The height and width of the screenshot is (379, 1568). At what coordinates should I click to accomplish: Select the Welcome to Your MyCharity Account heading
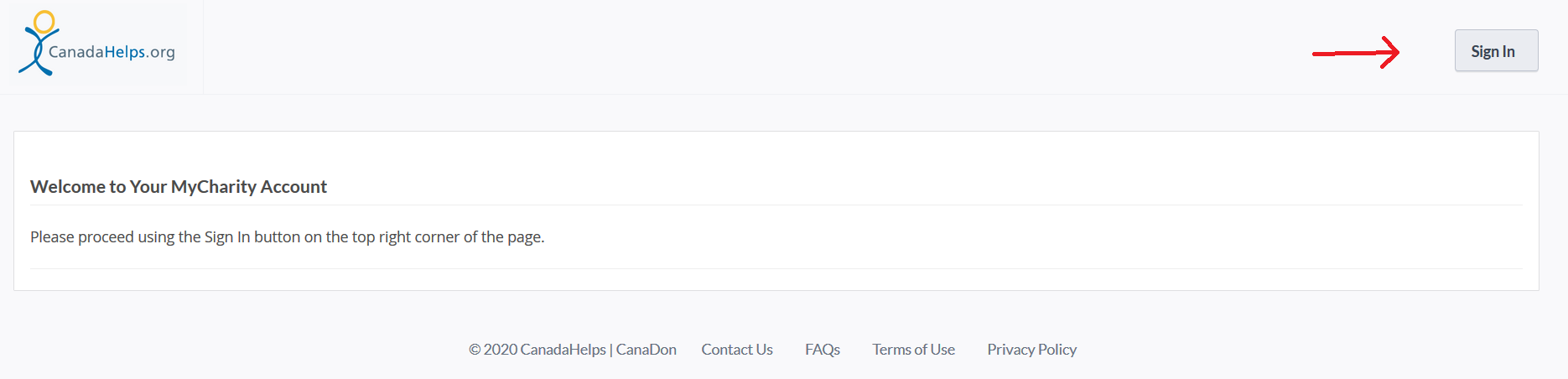[x=179, y=186]
